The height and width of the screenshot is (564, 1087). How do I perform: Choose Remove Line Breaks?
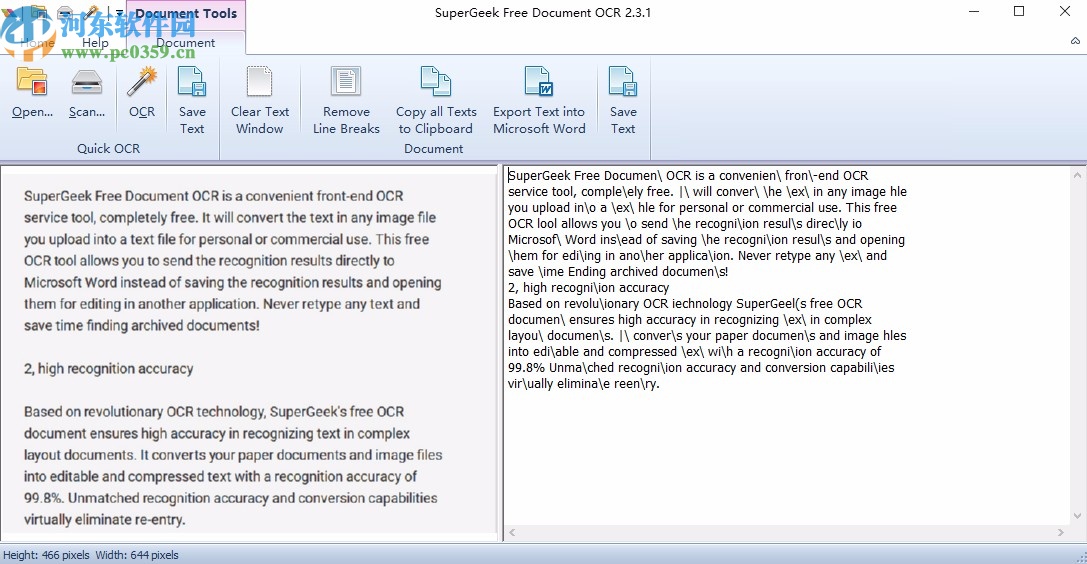[x=346, y=100]
